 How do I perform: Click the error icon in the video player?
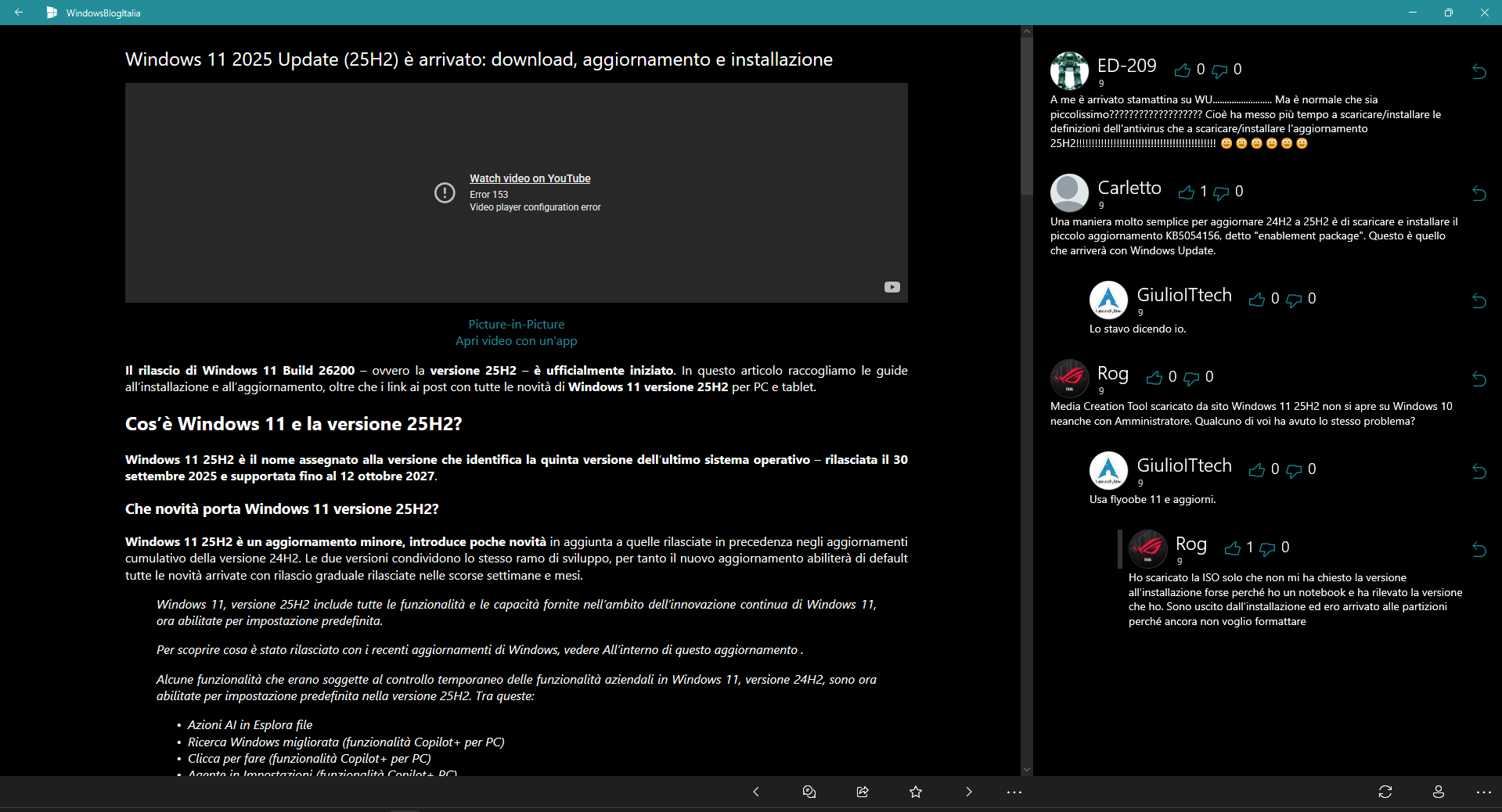[445, 192]
